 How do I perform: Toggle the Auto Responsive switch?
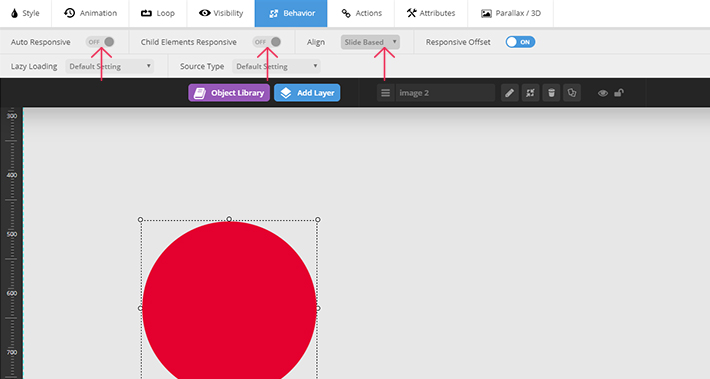click(x=100, y=42)
